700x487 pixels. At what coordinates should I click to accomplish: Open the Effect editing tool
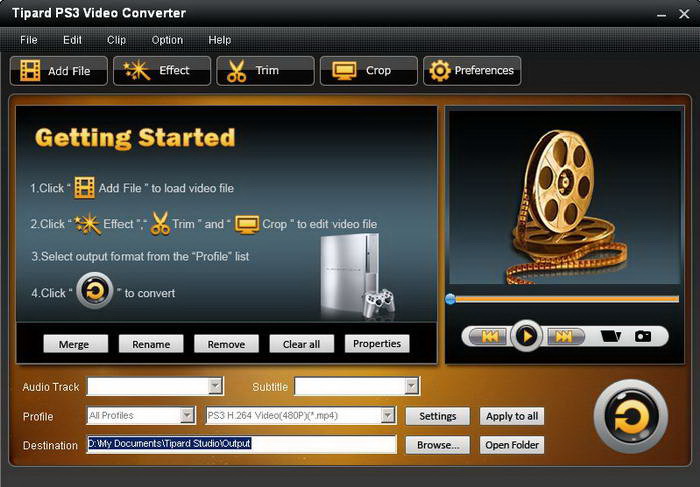click(162, 71)
